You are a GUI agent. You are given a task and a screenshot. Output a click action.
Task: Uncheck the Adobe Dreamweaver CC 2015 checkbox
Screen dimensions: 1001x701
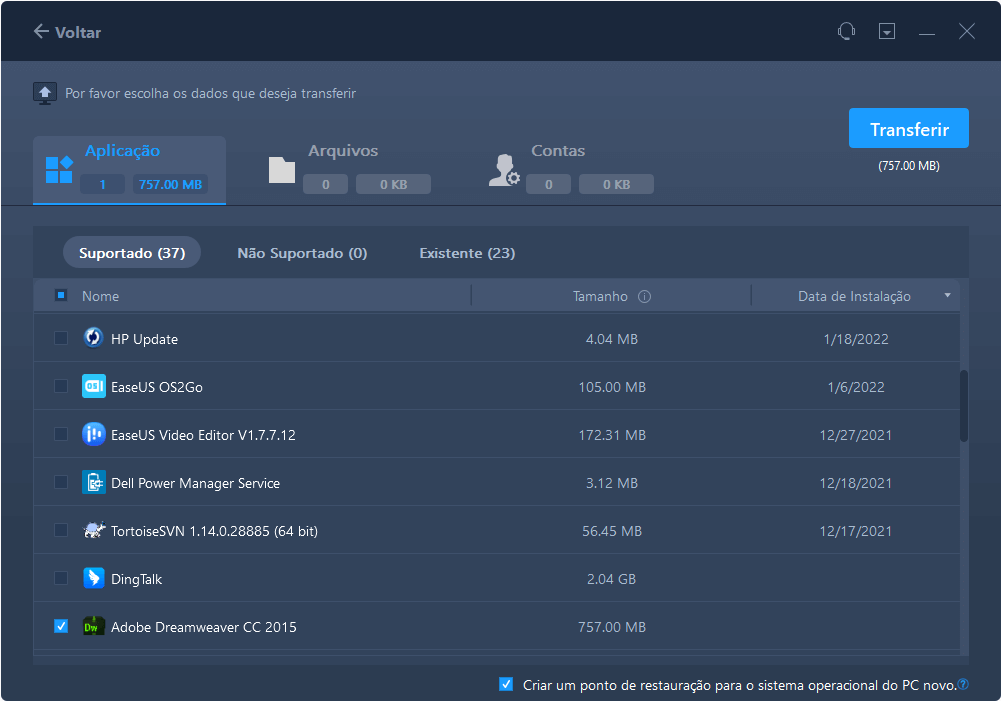click(61, 627)
